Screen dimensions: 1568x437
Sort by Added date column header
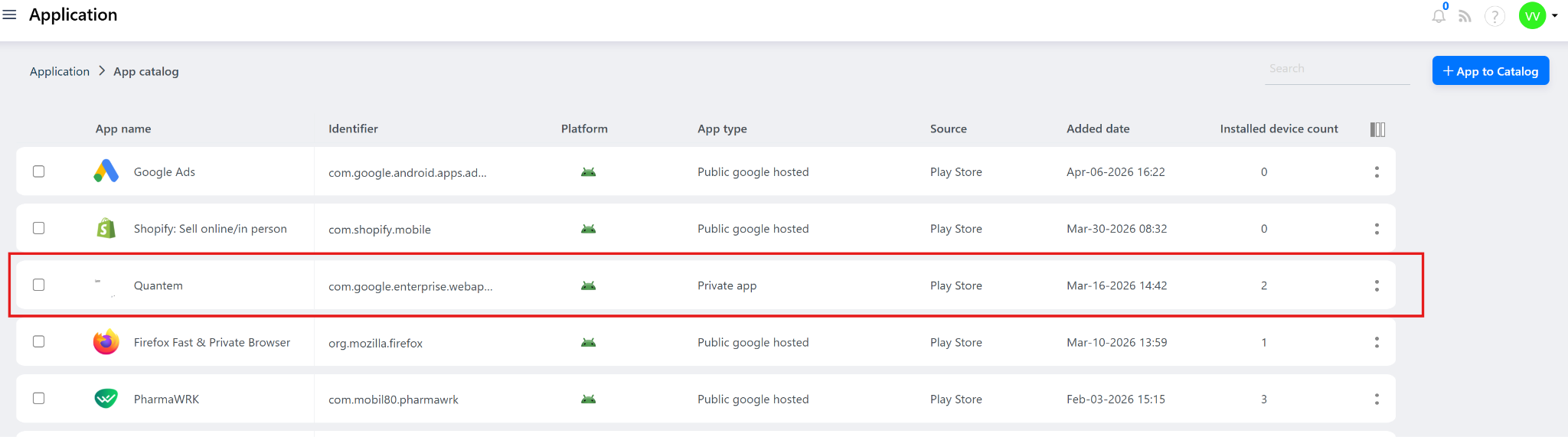1098,129
